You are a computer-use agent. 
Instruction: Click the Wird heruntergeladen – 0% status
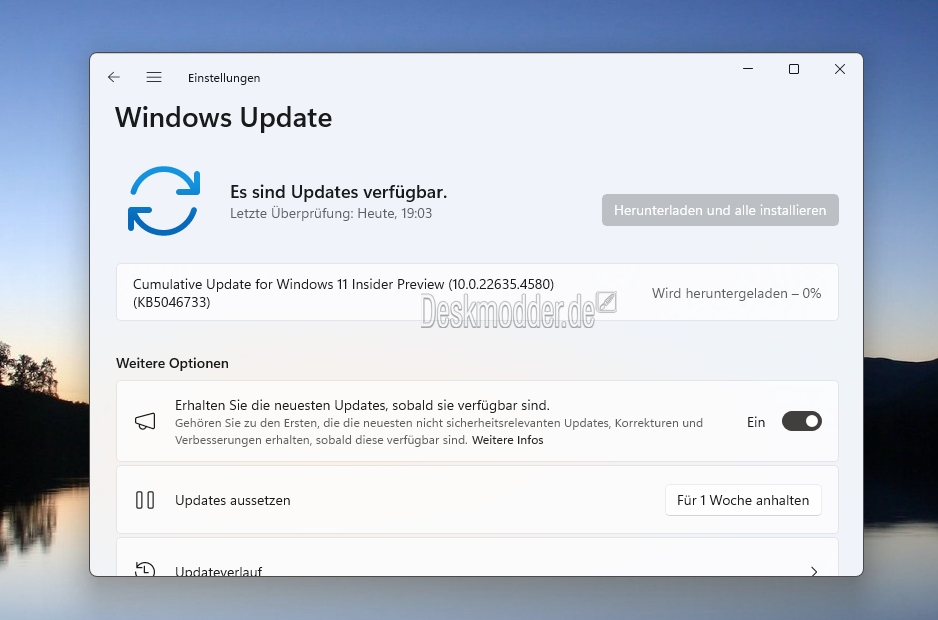tap(736, 293)
